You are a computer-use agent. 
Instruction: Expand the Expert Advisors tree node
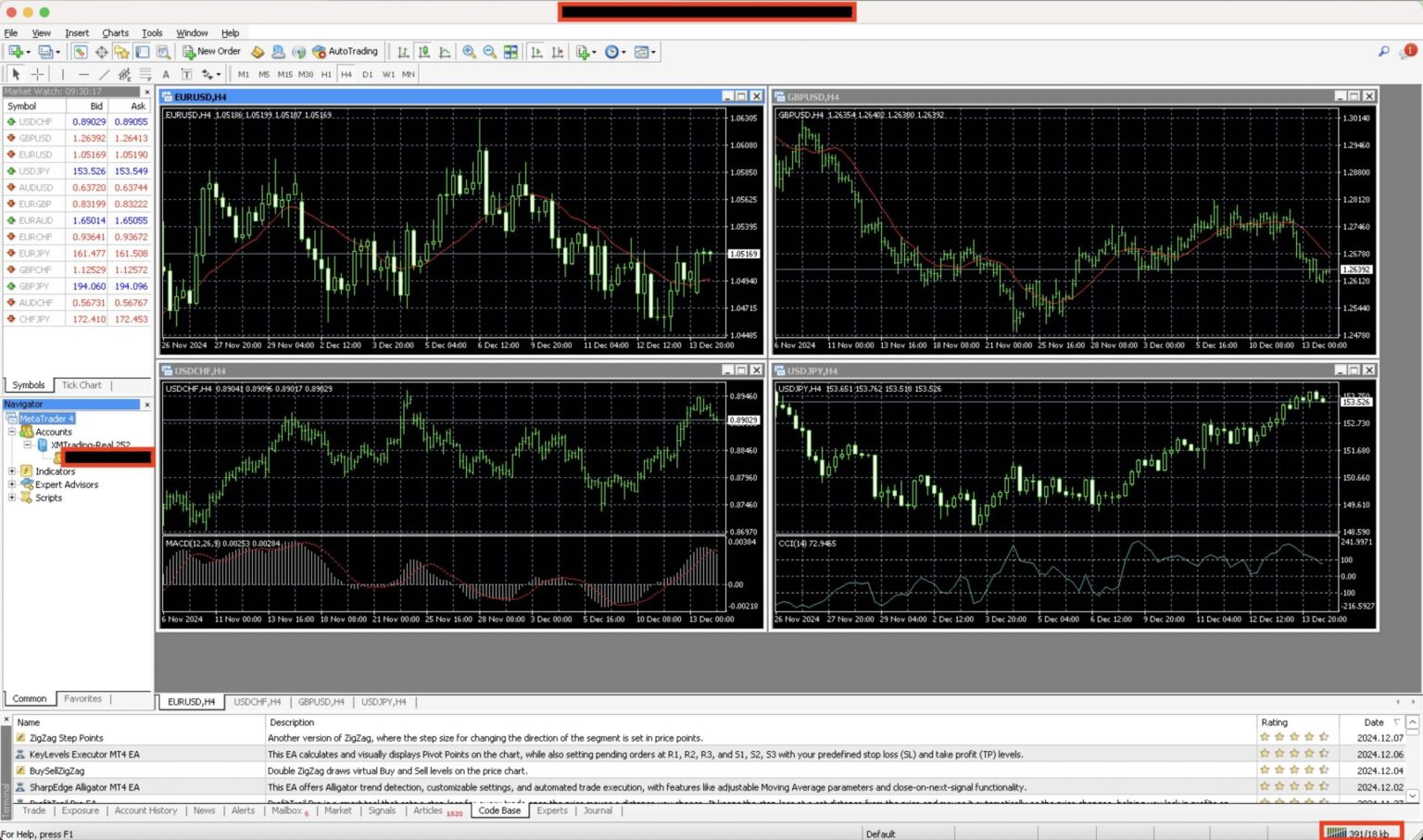pyautogui.click(x=12, y=484)
